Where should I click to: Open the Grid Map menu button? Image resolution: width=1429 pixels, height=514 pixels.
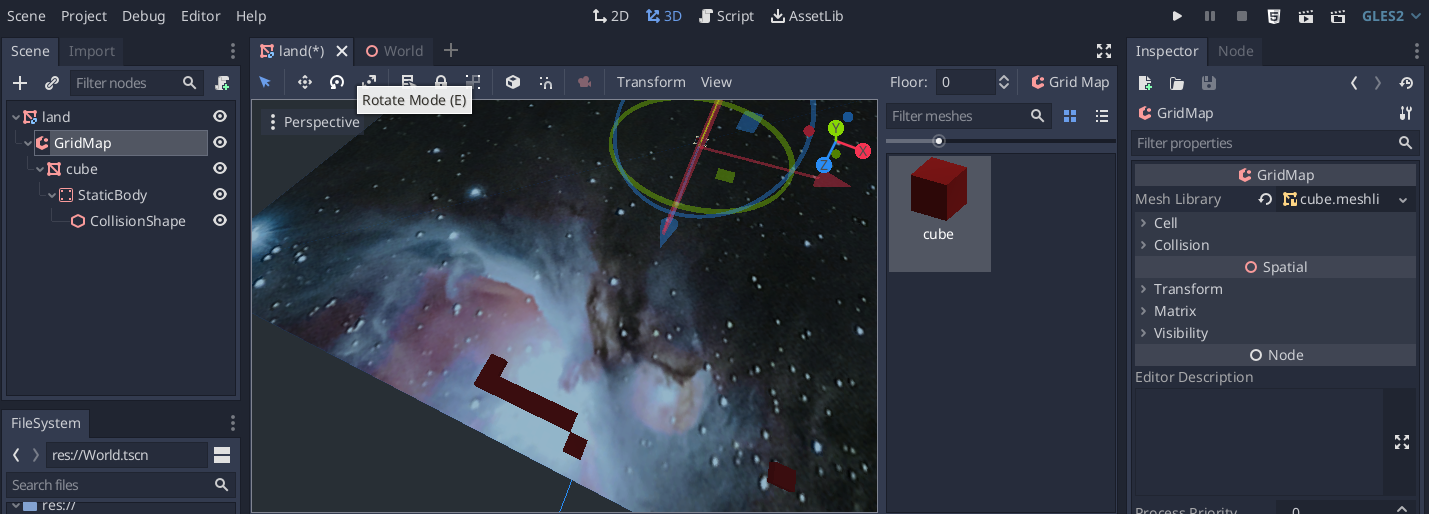(x=1069, y=82)
